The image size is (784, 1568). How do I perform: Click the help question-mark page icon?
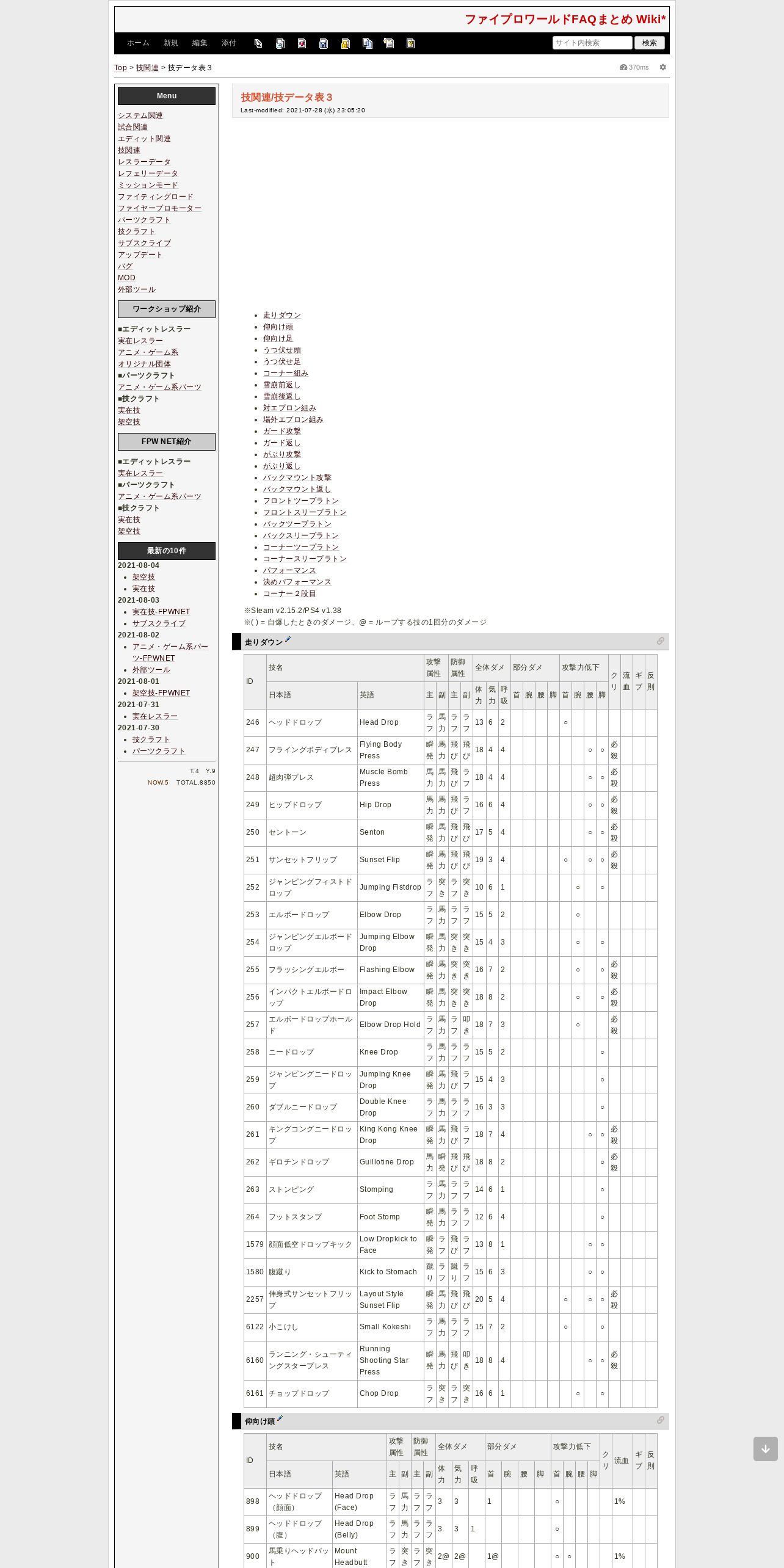pos(410,43)
